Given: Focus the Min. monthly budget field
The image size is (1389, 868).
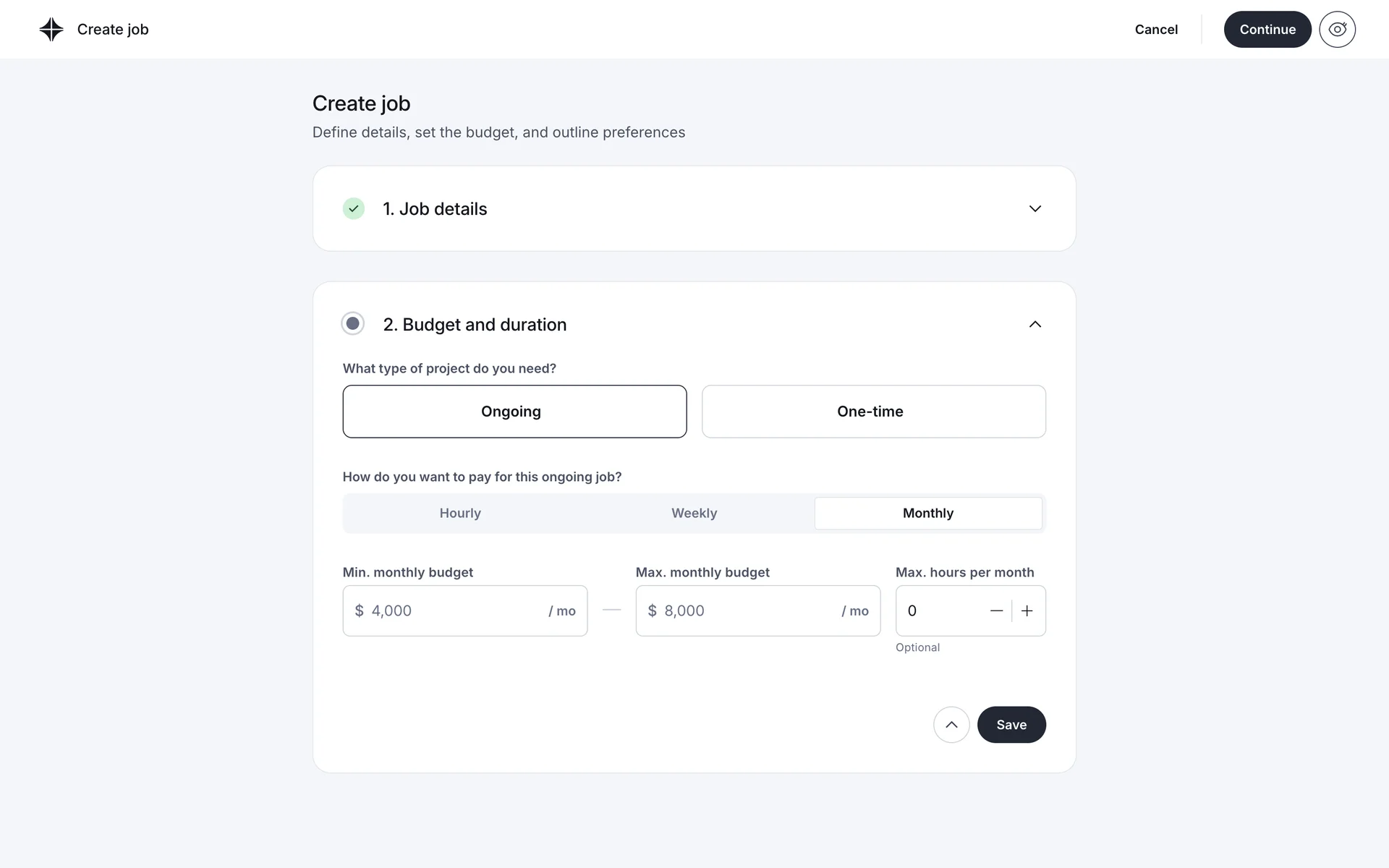Looking at the screenshot, I should [x=456, y=610].
